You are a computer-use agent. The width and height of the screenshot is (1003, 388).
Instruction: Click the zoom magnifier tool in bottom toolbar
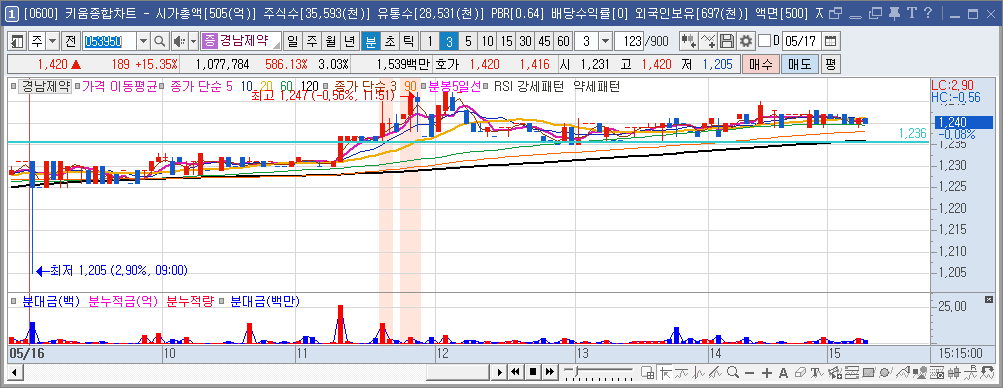(x=732, y=373)
